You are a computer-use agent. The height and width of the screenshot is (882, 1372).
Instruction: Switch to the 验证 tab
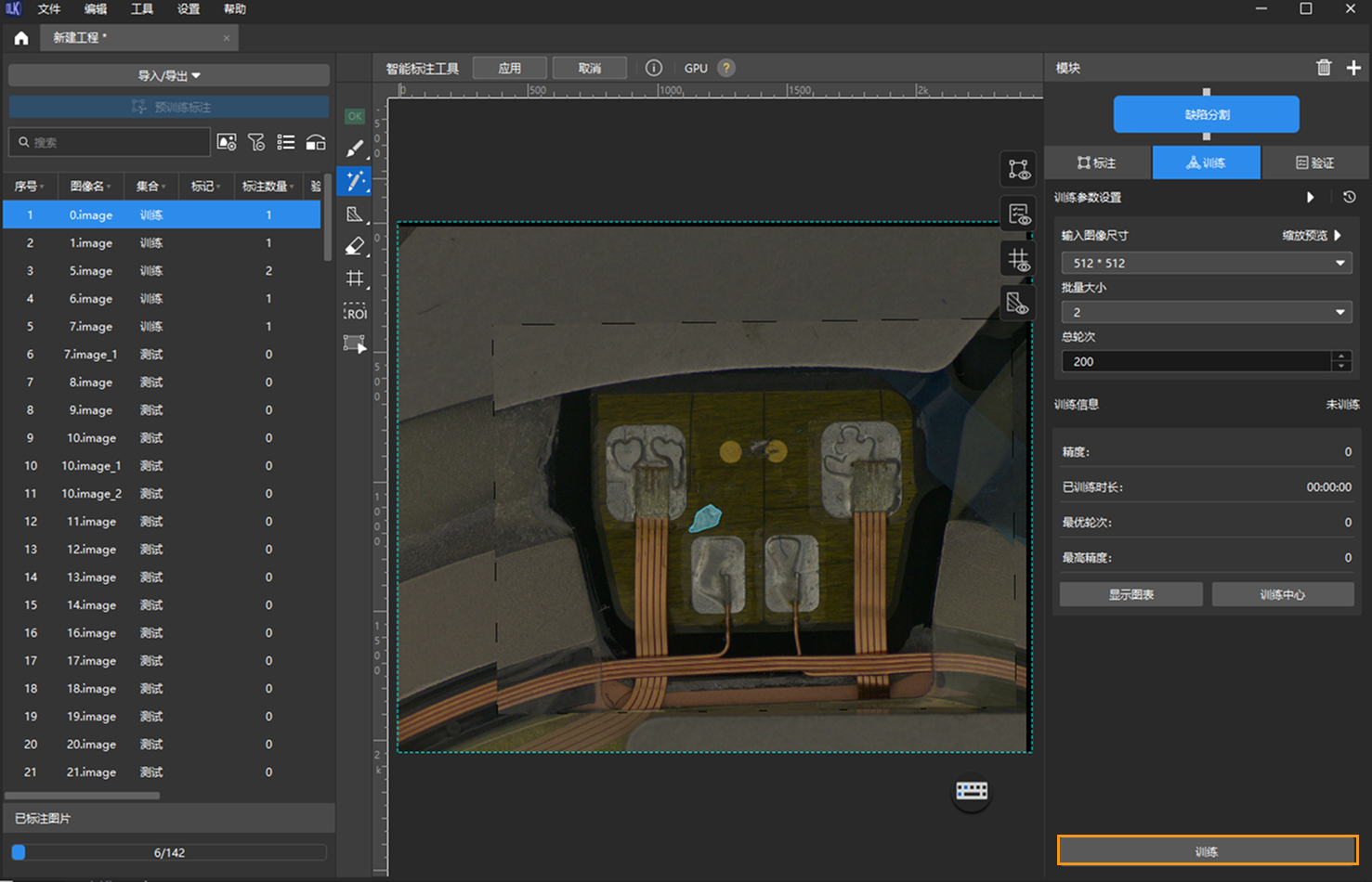(1315, 162)
